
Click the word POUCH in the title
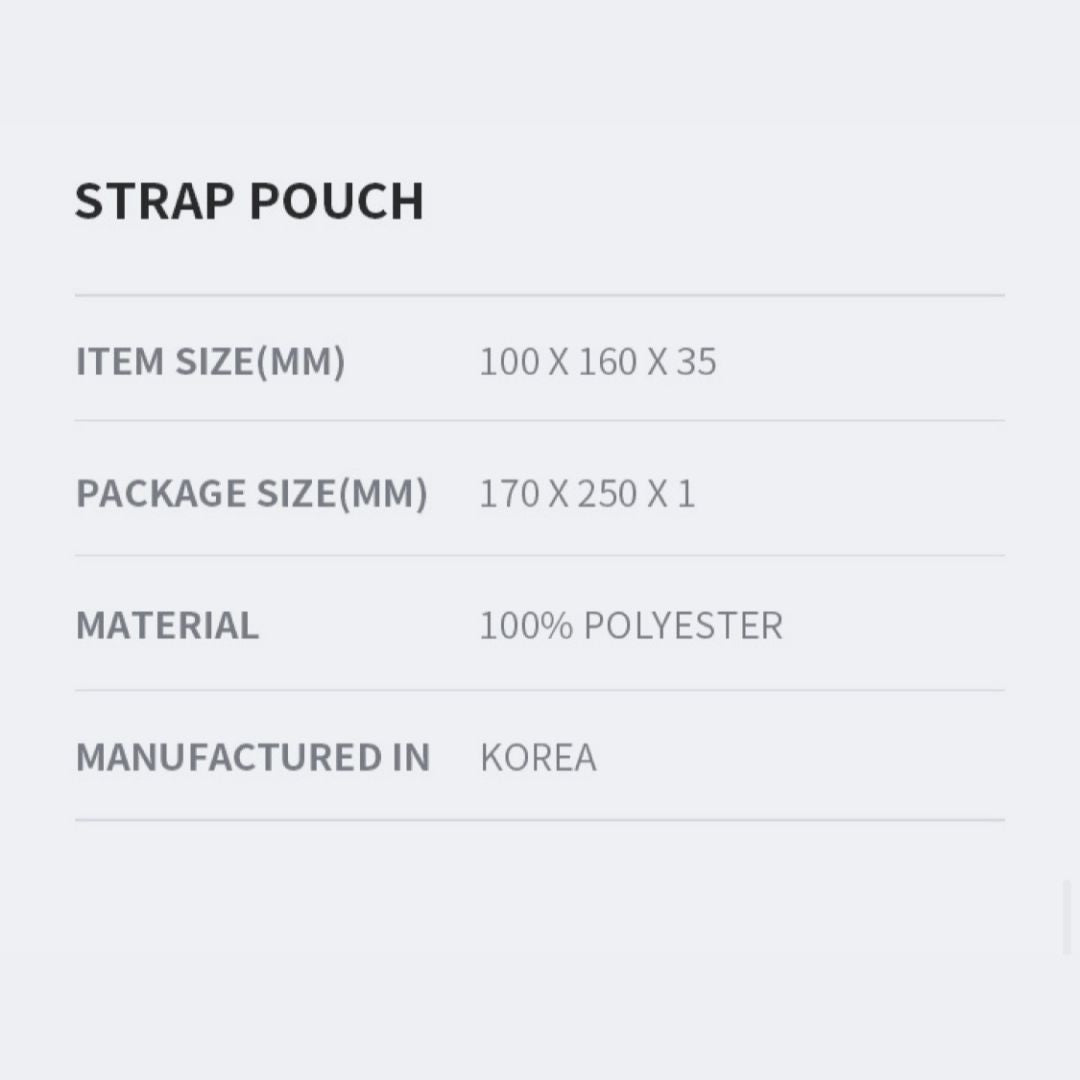tap(337, 201)
